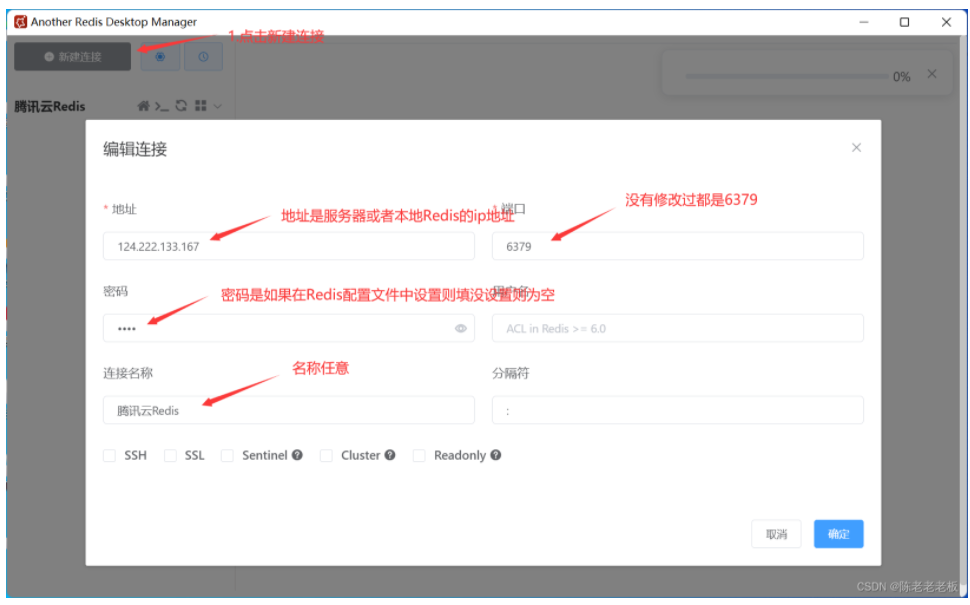Enable the SSH checkbox
Viewport: 970px width, 605px height.
(108, 455)
